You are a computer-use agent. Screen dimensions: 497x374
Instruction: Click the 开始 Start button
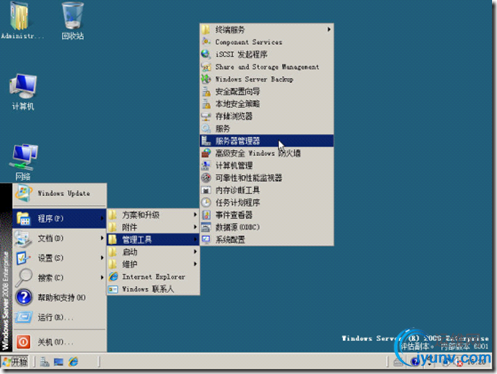(x=15, y=362)
